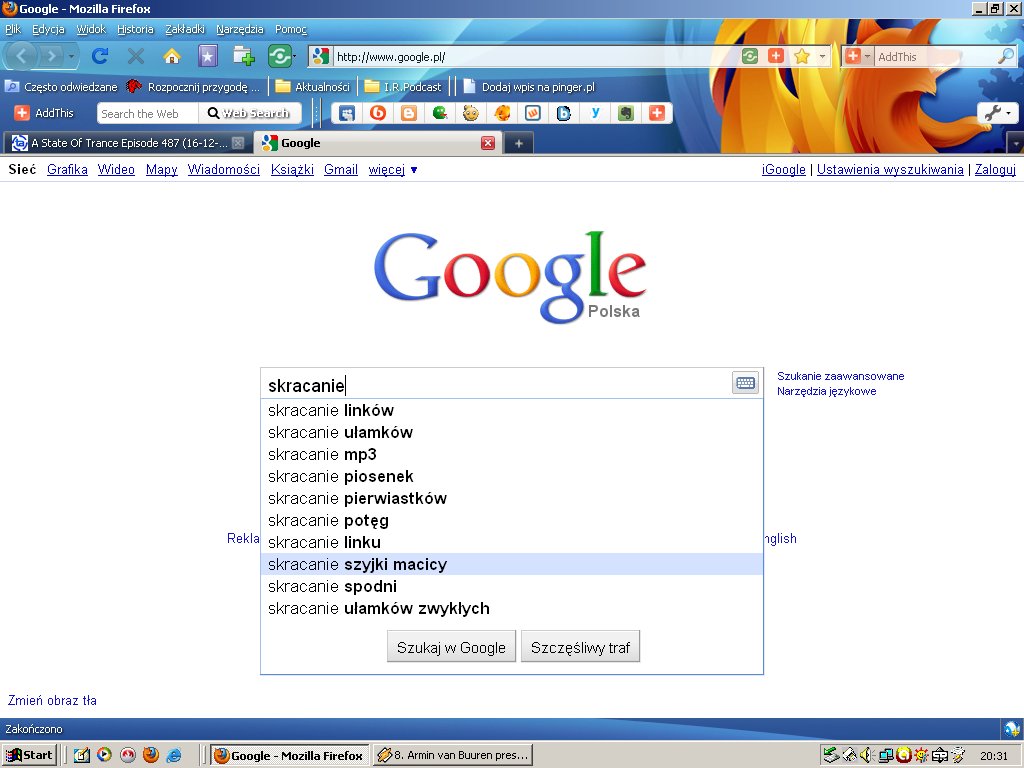Image resolution: width=1024 pixels, height=768 pixels.
Task: Select suggestion 'skracanie pierwiastków'
Action: tap(511, 498)
